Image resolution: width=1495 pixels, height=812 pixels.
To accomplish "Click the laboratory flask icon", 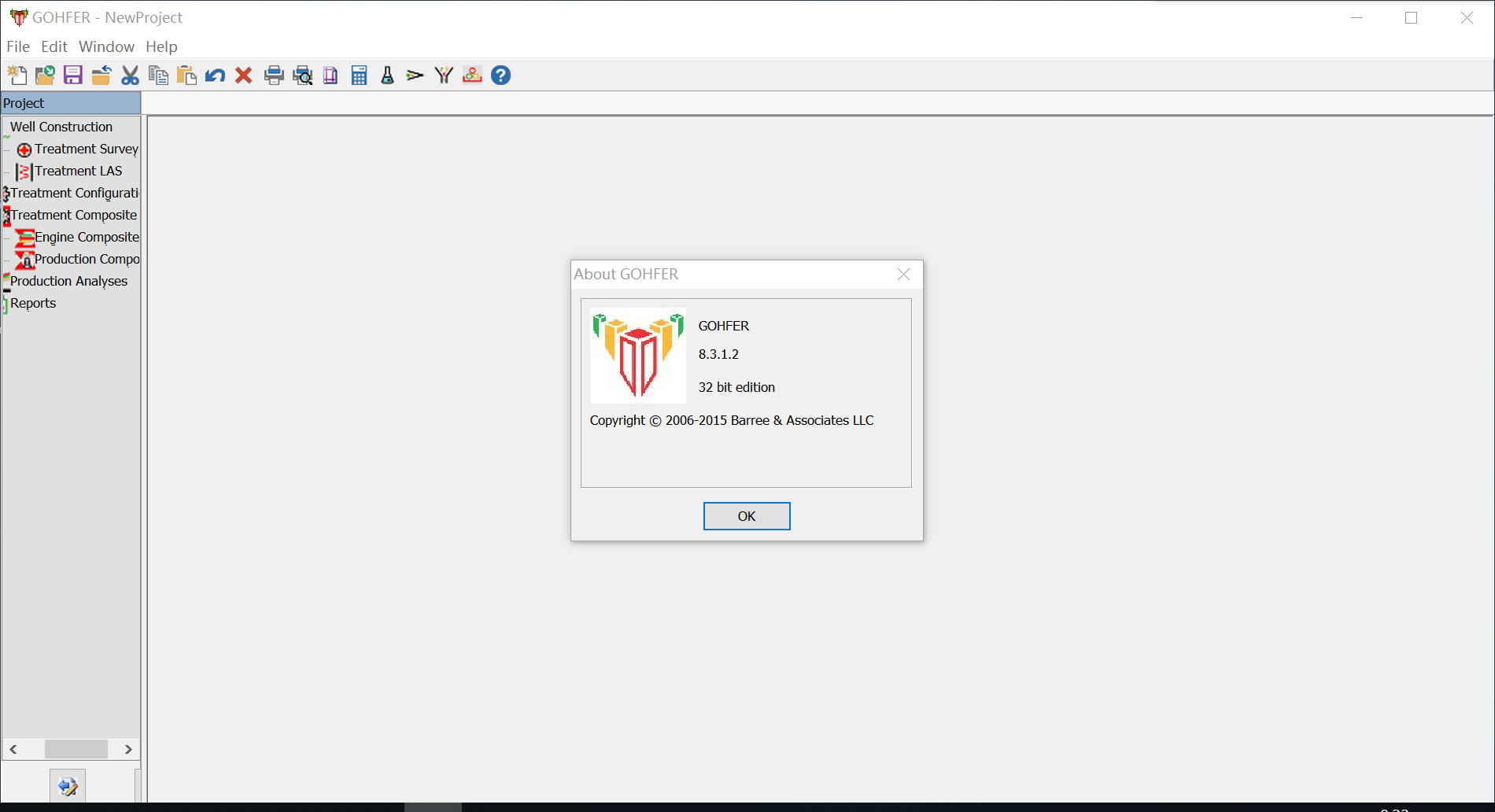I will pos(387,76).
